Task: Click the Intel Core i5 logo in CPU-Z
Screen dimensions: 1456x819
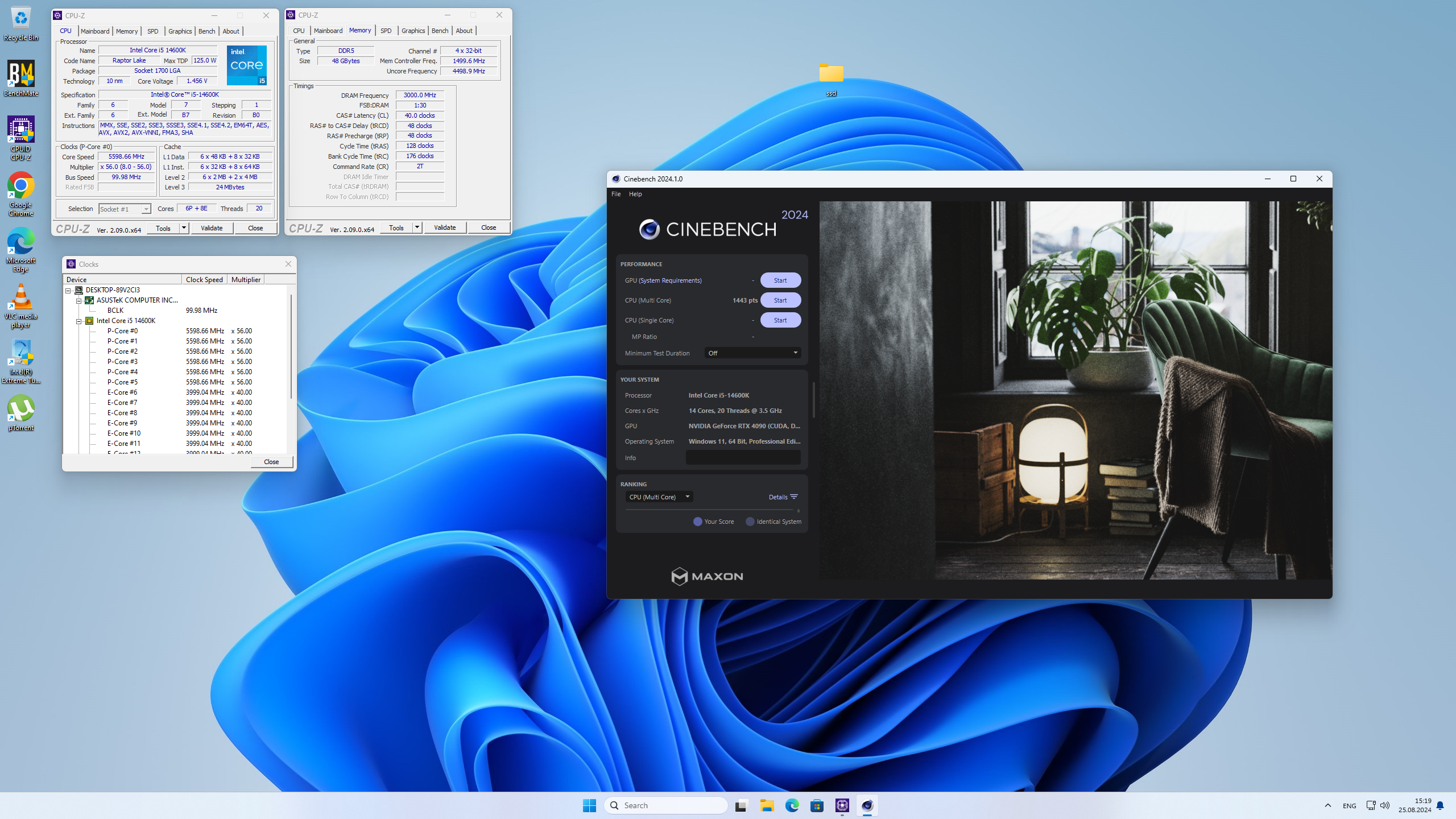Action: tap(247, 65)
